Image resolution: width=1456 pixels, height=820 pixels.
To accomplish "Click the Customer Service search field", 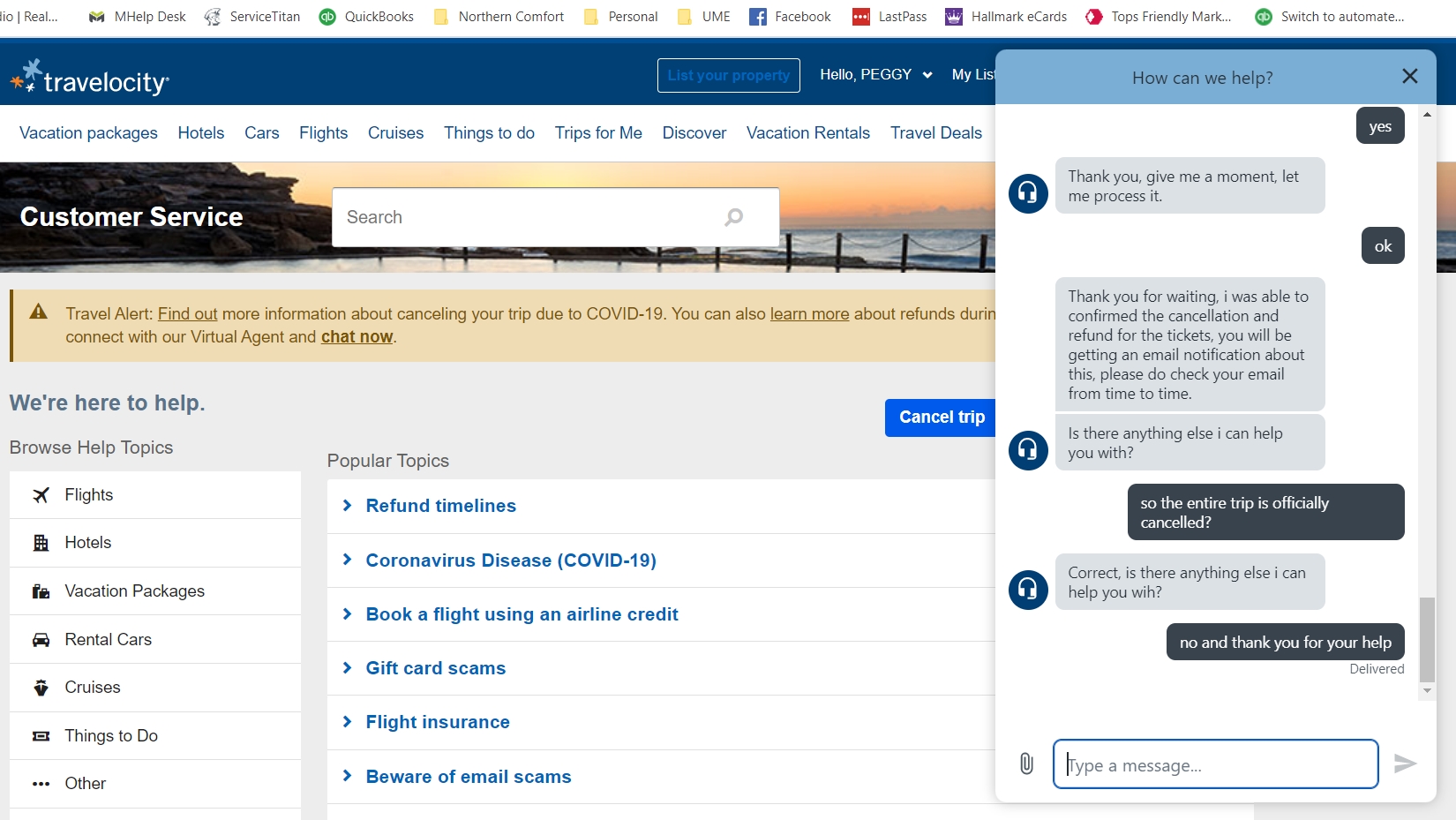I will [556, 217].
